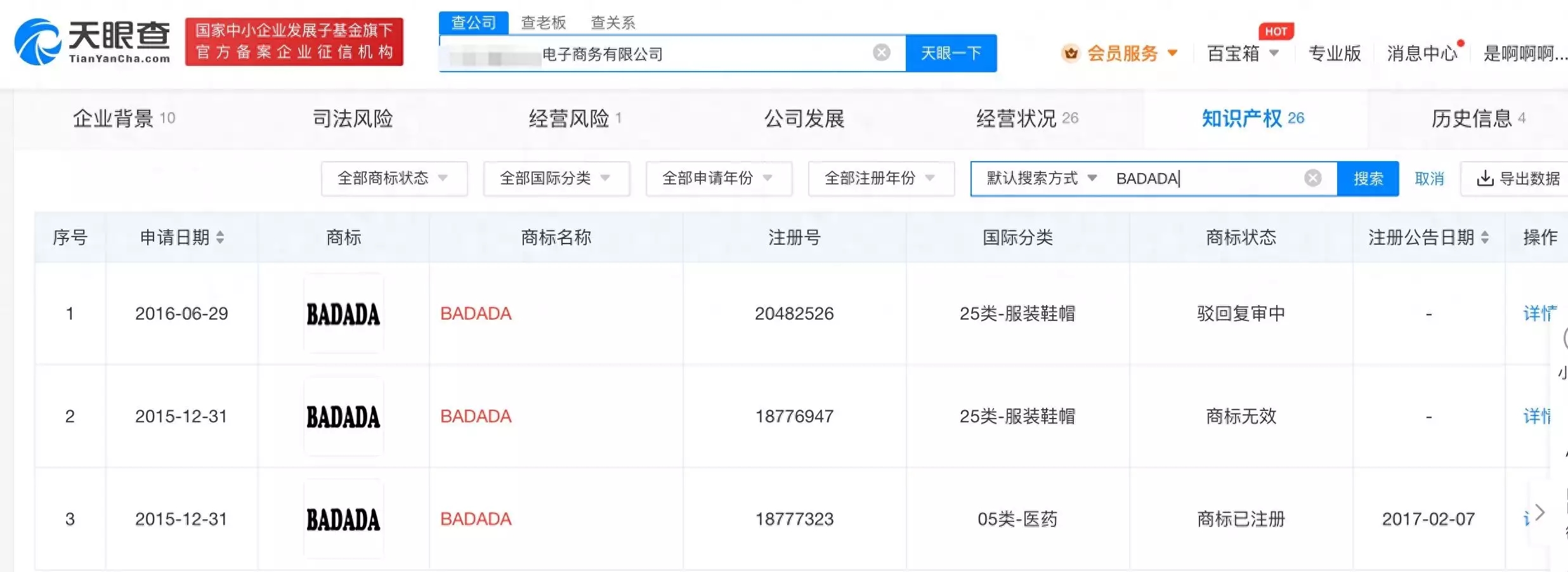Click the BADADA name for registration 18776947
The image size is (1568, 572).
pyautogui.click(x=476, y=416)
